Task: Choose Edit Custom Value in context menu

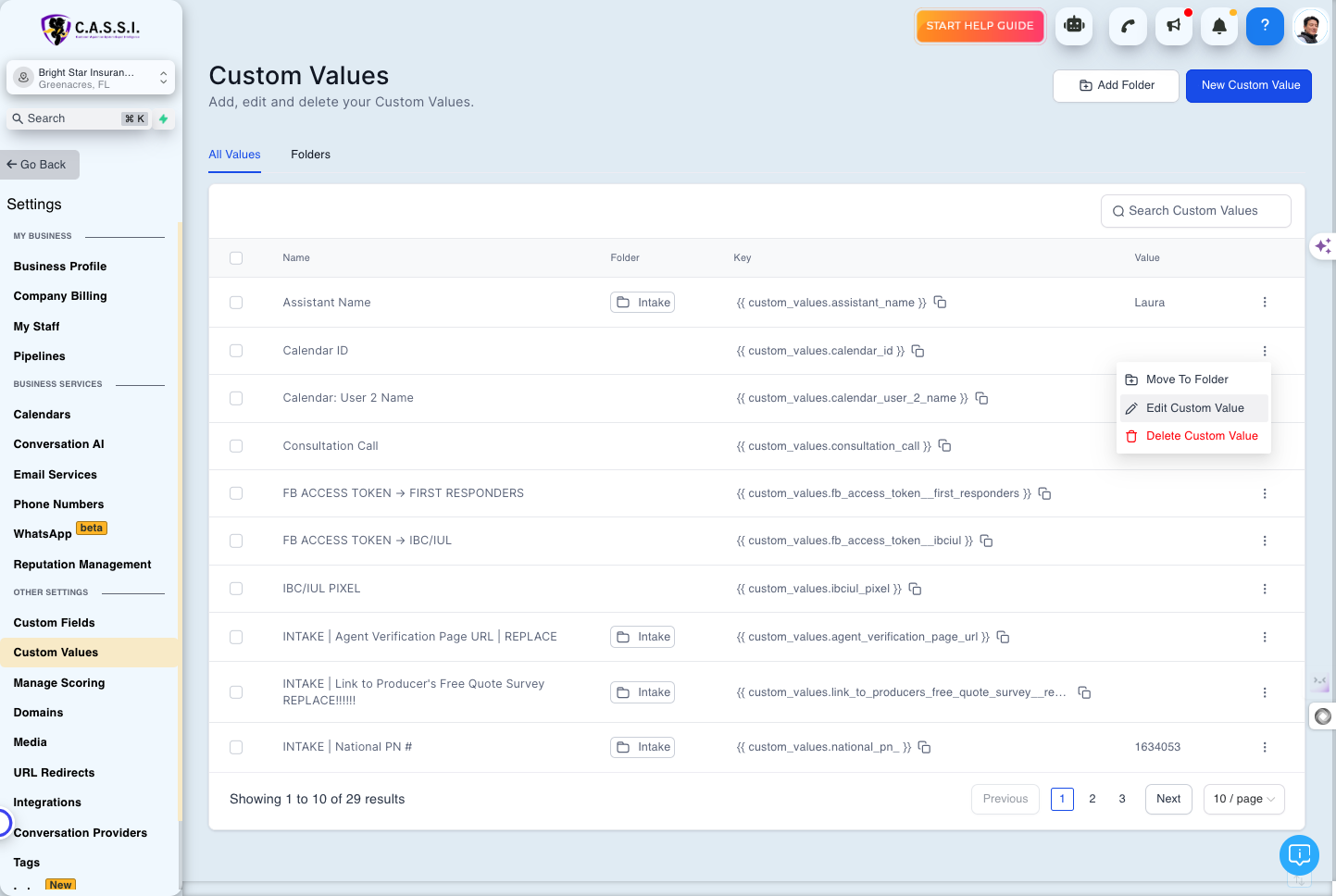Action: coord(1193,408)
